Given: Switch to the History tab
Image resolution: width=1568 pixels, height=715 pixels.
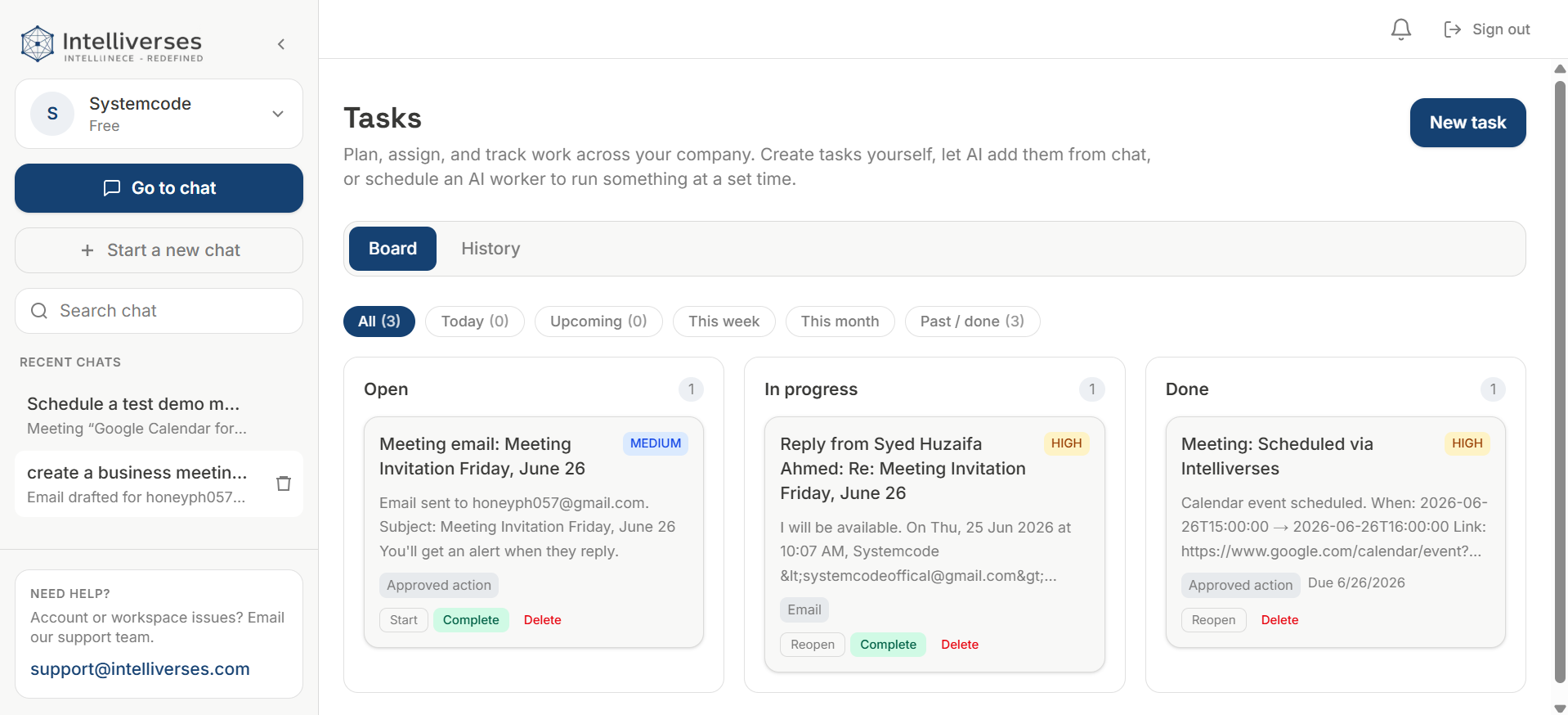Looking at the screenshot, I should click(491, 249).
